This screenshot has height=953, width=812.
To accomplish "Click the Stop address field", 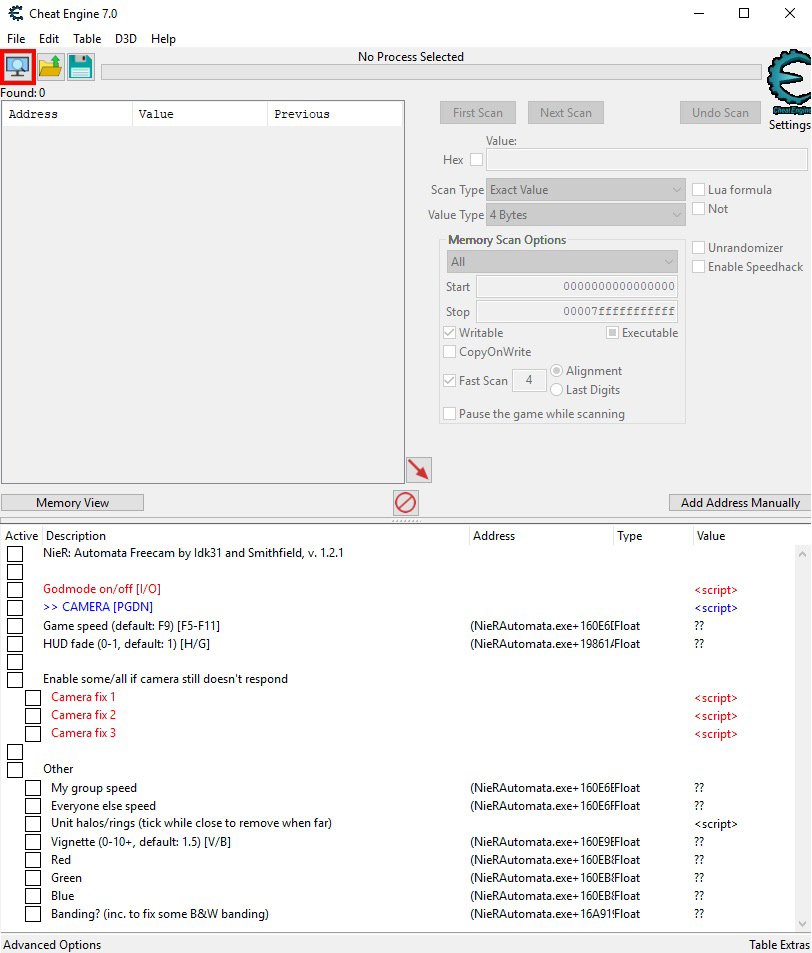I will 577,311.
